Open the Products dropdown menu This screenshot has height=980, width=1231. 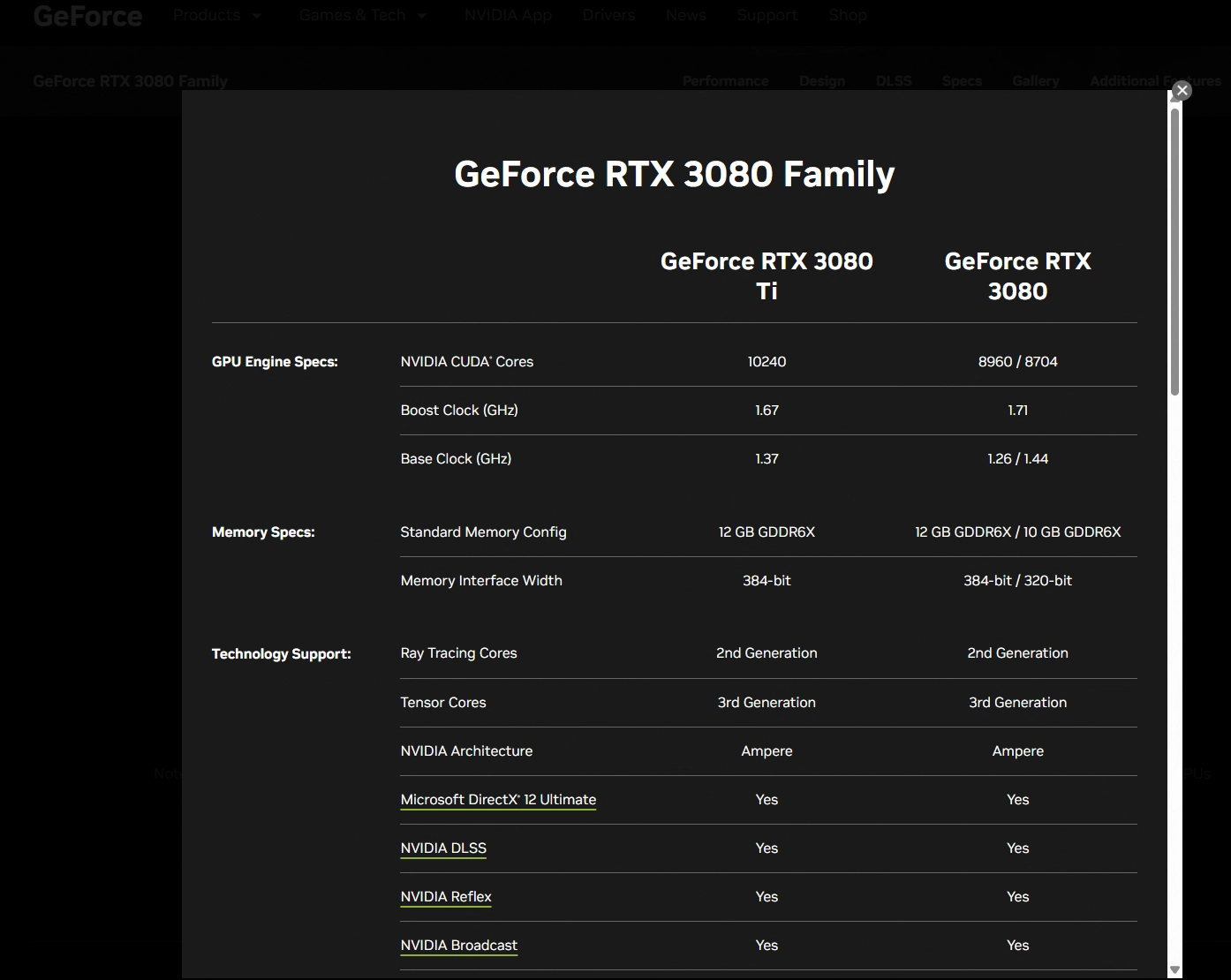(x=216, y=15)
